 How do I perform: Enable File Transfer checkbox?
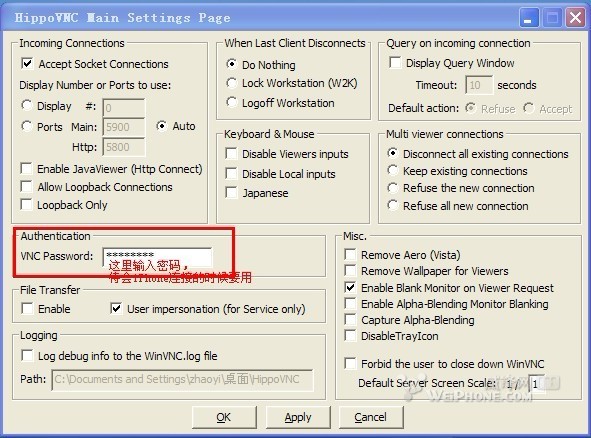(28, 308)
